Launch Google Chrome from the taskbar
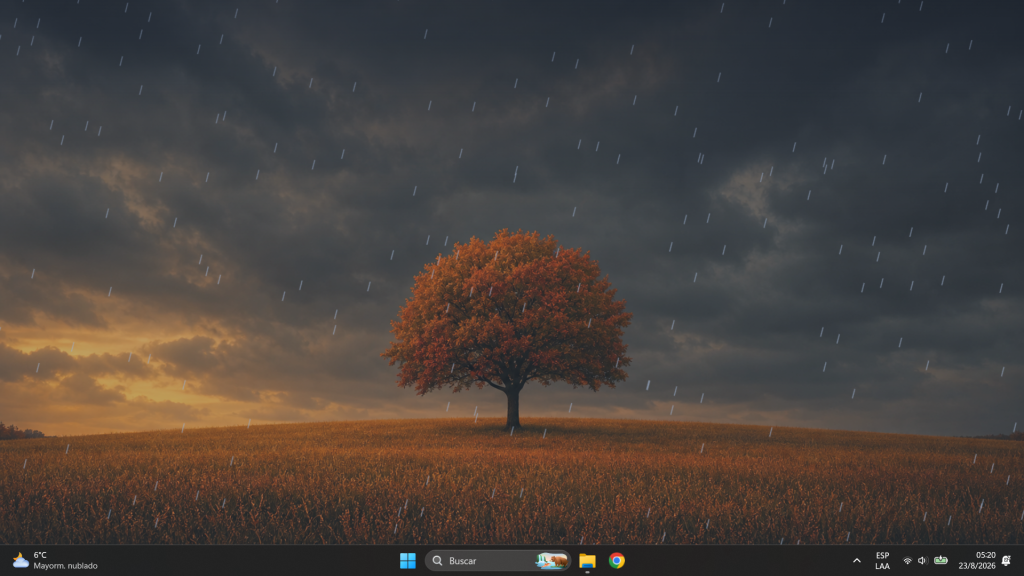 616,560
